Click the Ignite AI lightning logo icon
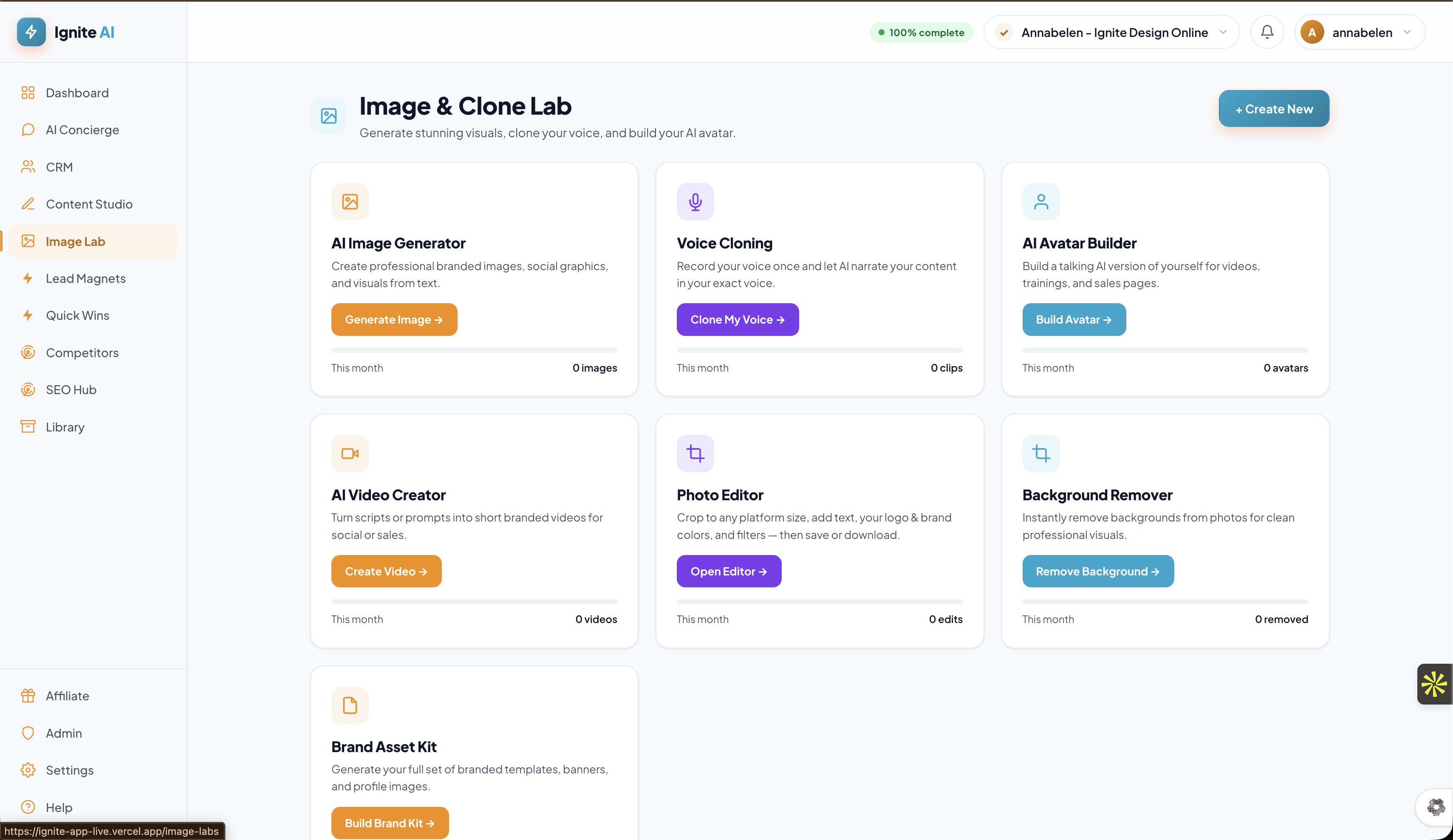Image resolution: width=1453 pixels, height=840 pixels. click(31, 32)
